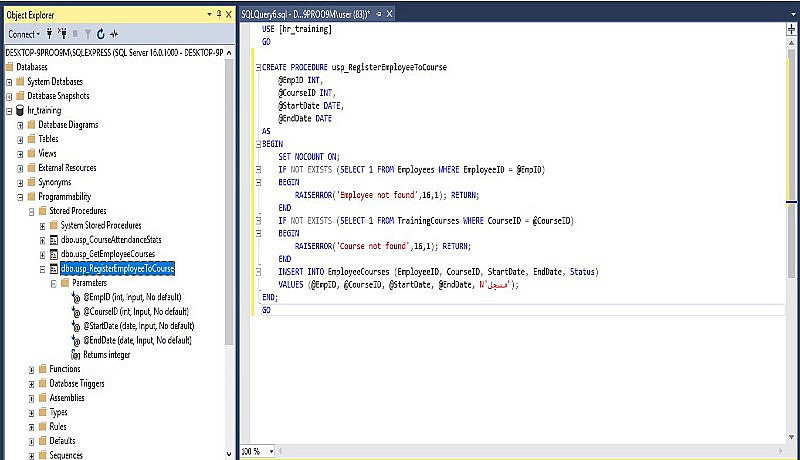Click the 'Employee not found' string in code
Viewport: 800px width, 460px height.
(x=377, y=195)
